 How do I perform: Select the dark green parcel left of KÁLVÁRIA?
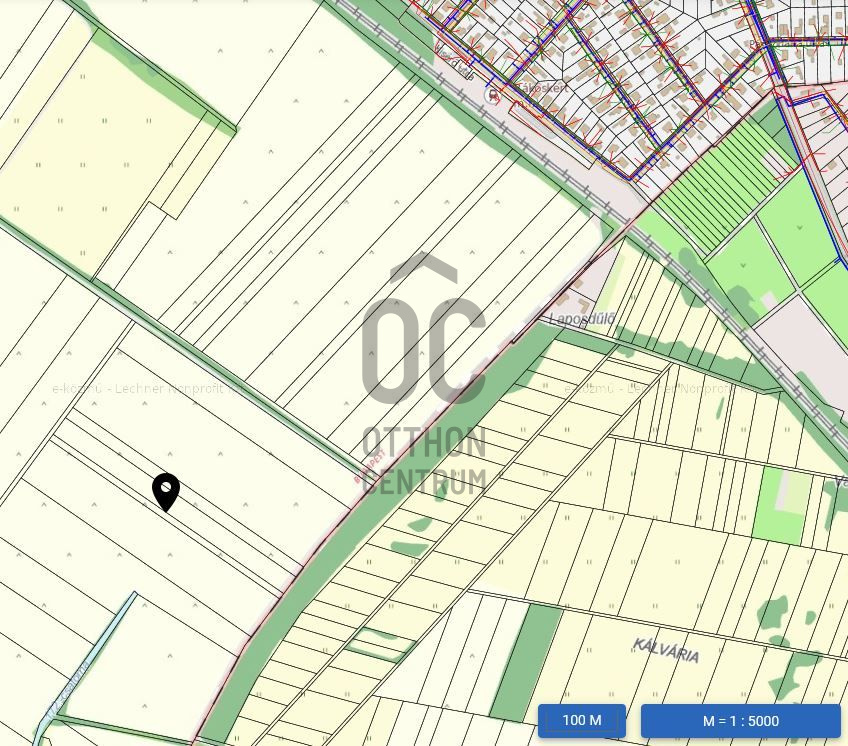527,663
